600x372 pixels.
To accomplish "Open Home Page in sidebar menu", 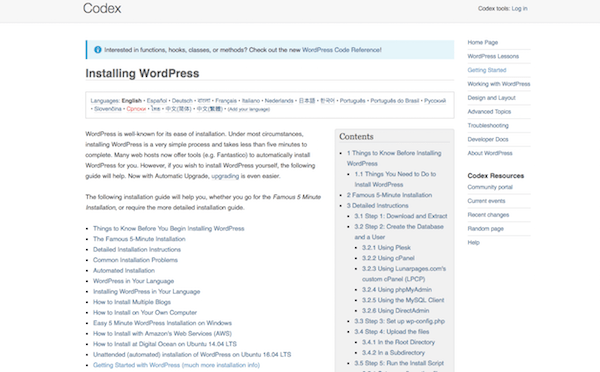I will coord(483,42).
